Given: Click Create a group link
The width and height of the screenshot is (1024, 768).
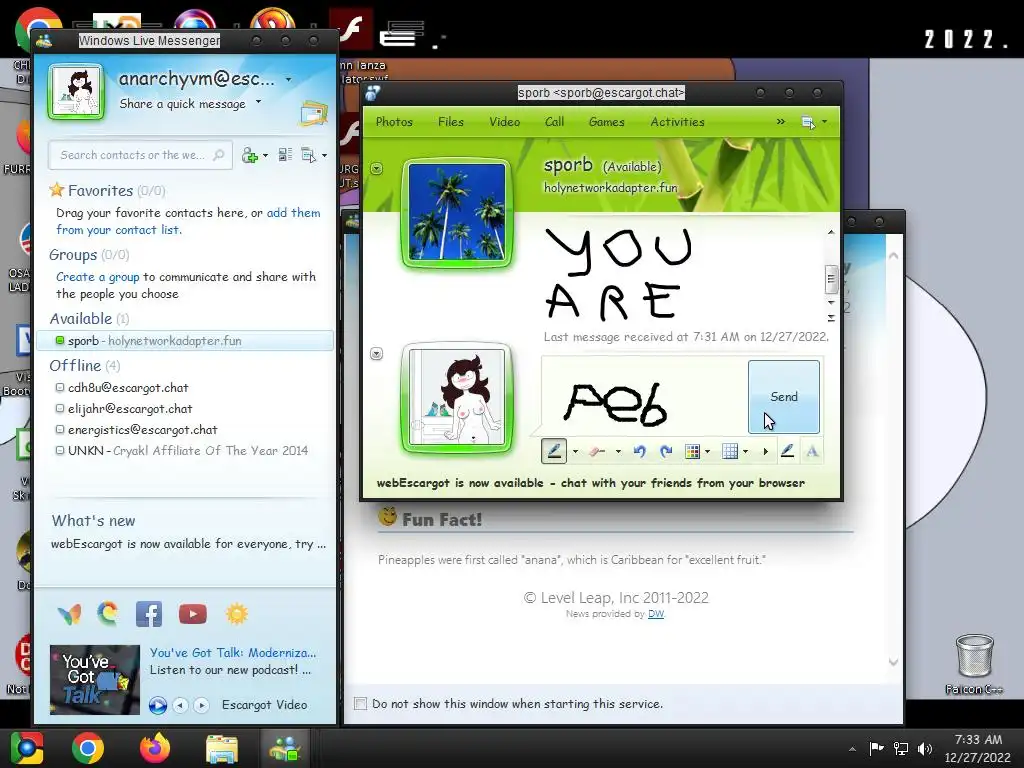Looking at the screenshot, I should point(97,277).
